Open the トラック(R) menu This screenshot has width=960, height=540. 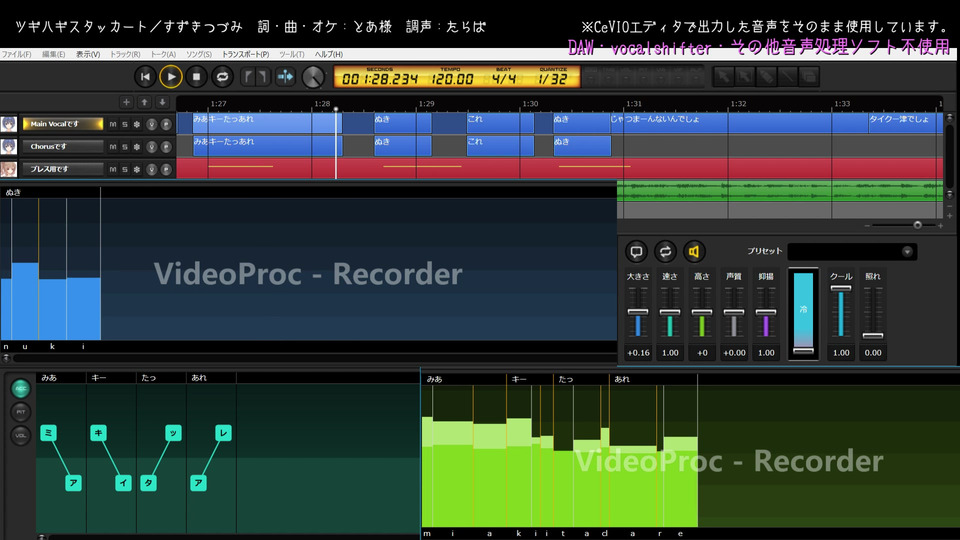tap(125, 54)
